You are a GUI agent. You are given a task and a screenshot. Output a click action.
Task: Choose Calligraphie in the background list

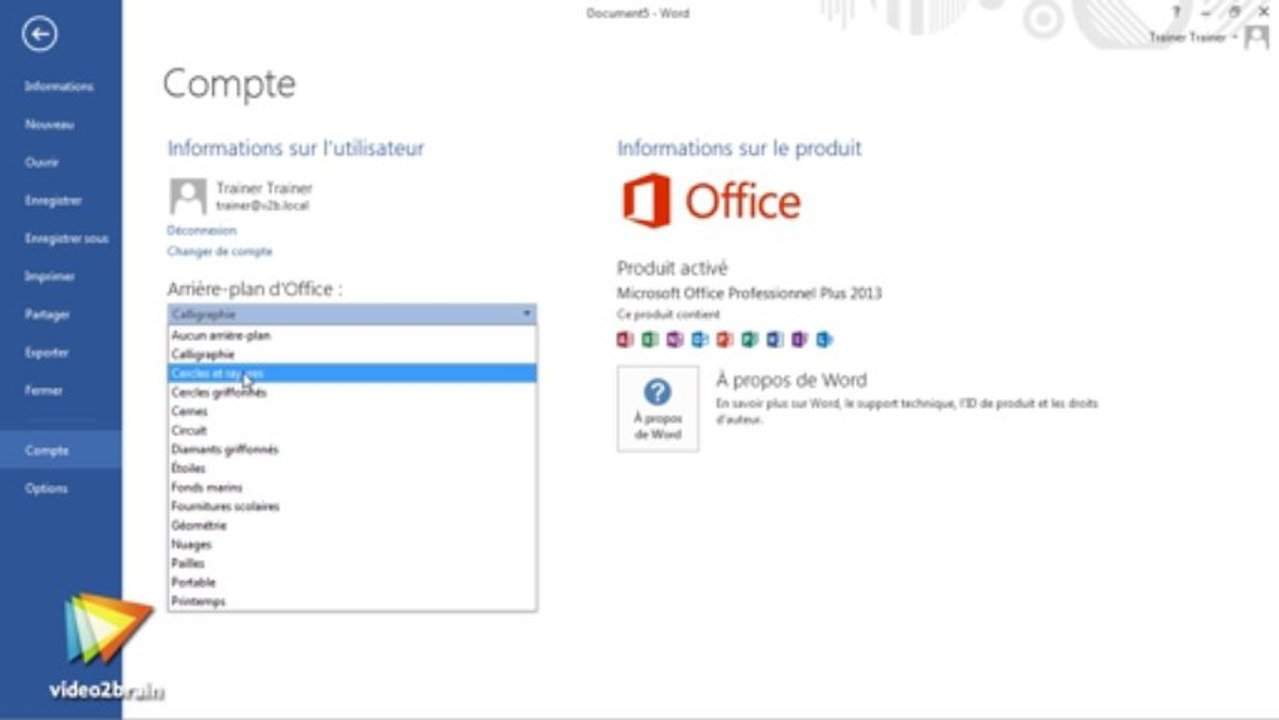[x=352, y=354]
